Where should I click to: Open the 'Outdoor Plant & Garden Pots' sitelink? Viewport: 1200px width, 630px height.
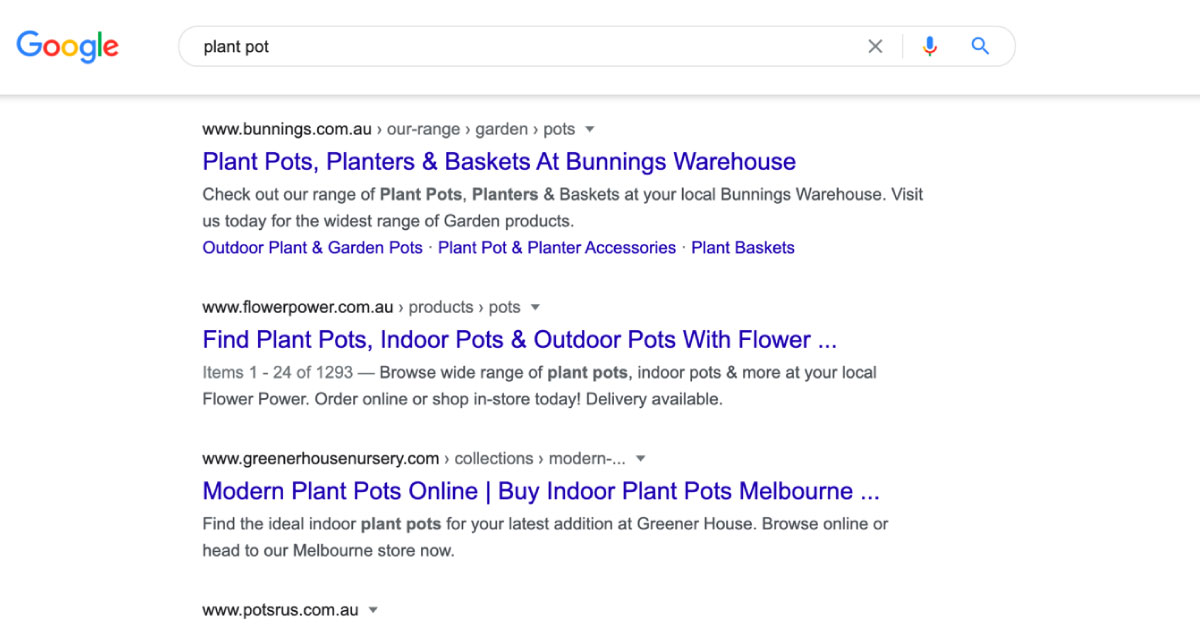point(313,248)
